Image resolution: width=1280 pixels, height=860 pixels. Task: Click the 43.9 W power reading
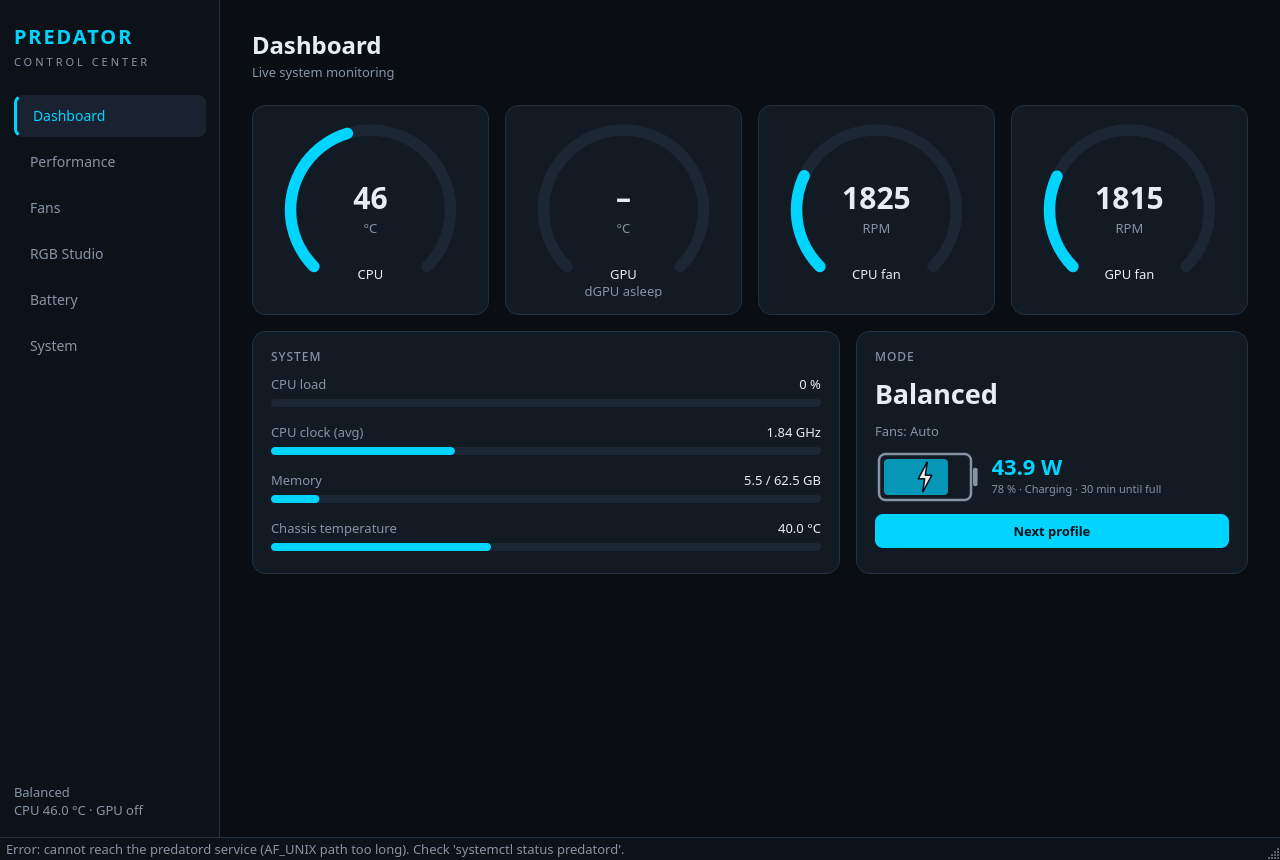1027,467
